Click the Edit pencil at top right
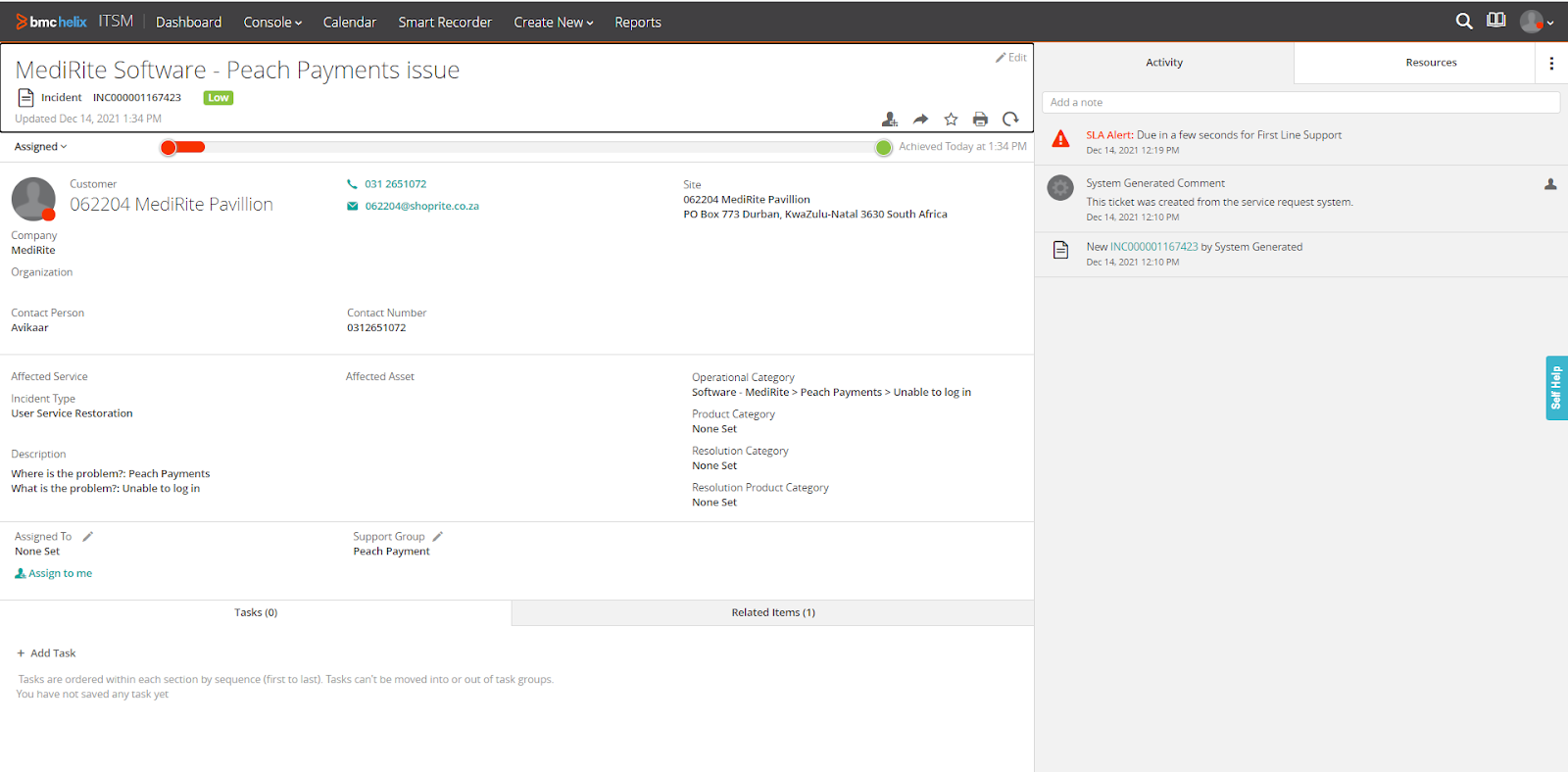The height and width of the screenshot is (772, 1568). point(1011,57)
